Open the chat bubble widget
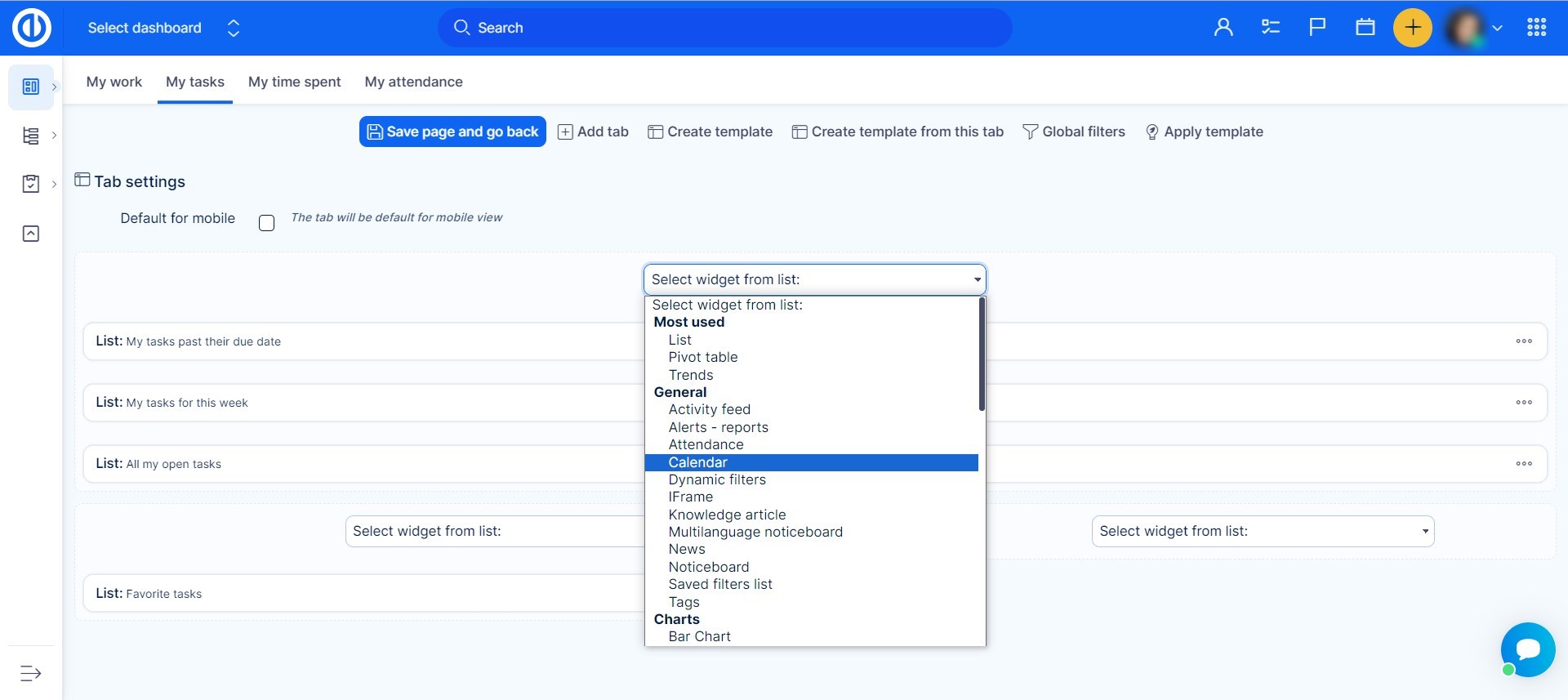This screenshot has height=700, width=1568. click(x=1527, y=649)
